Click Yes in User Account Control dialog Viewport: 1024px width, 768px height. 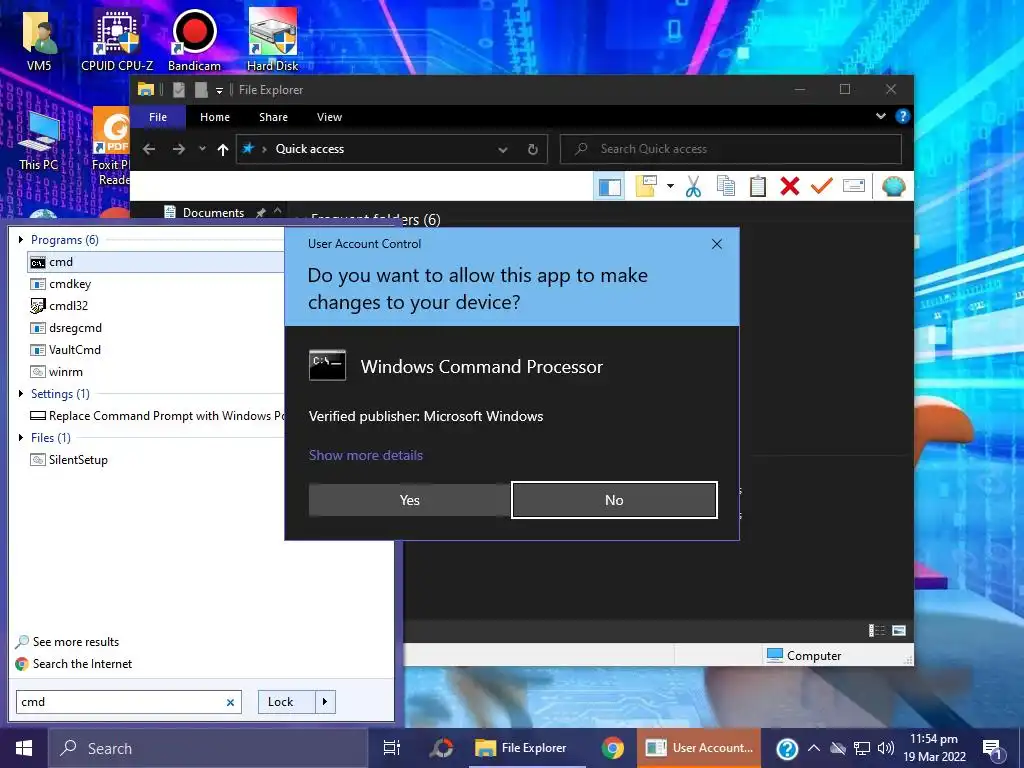point(409,500)
